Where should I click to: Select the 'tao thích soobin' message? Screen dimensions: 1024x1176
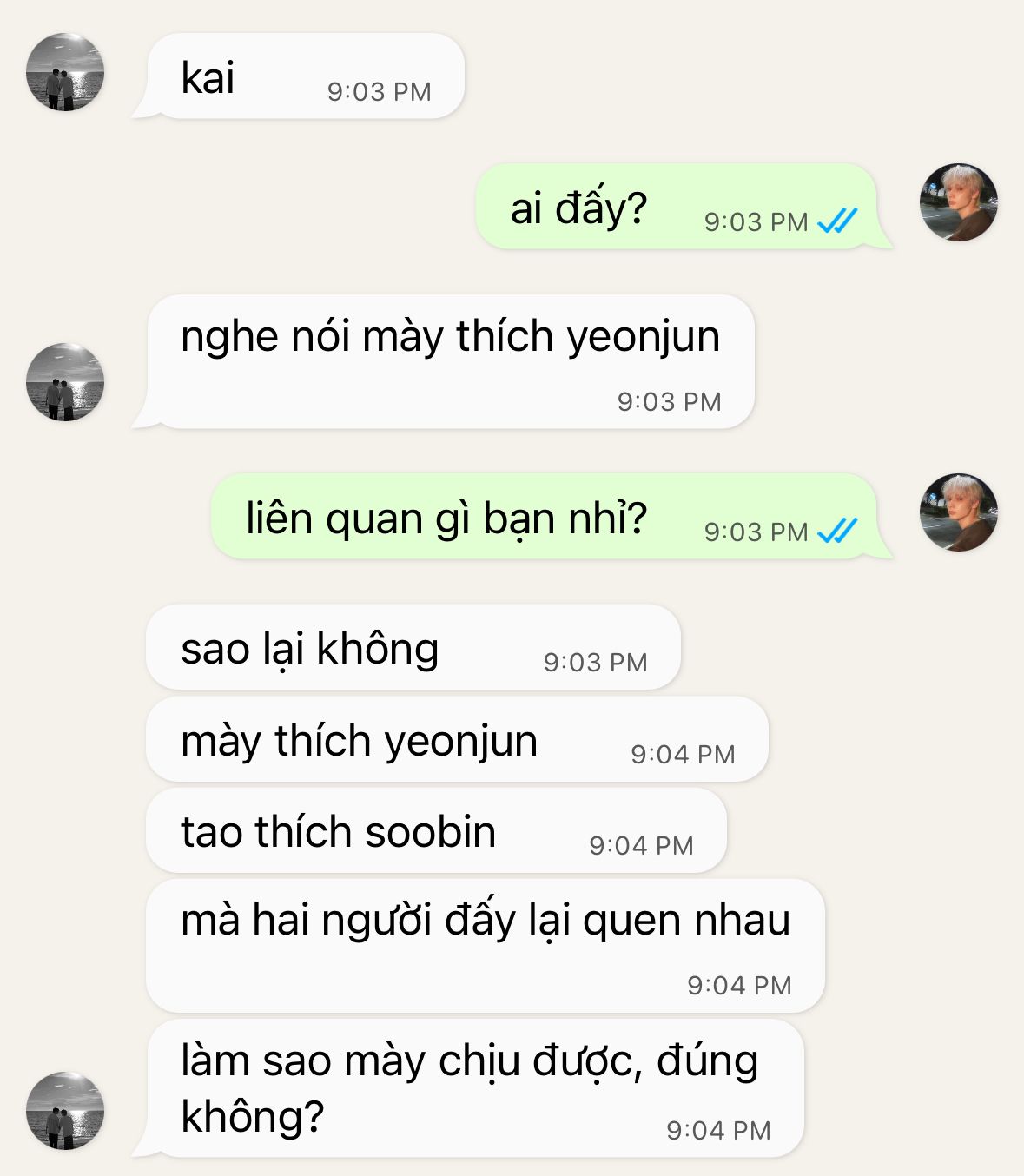click(x=436, y=831)
